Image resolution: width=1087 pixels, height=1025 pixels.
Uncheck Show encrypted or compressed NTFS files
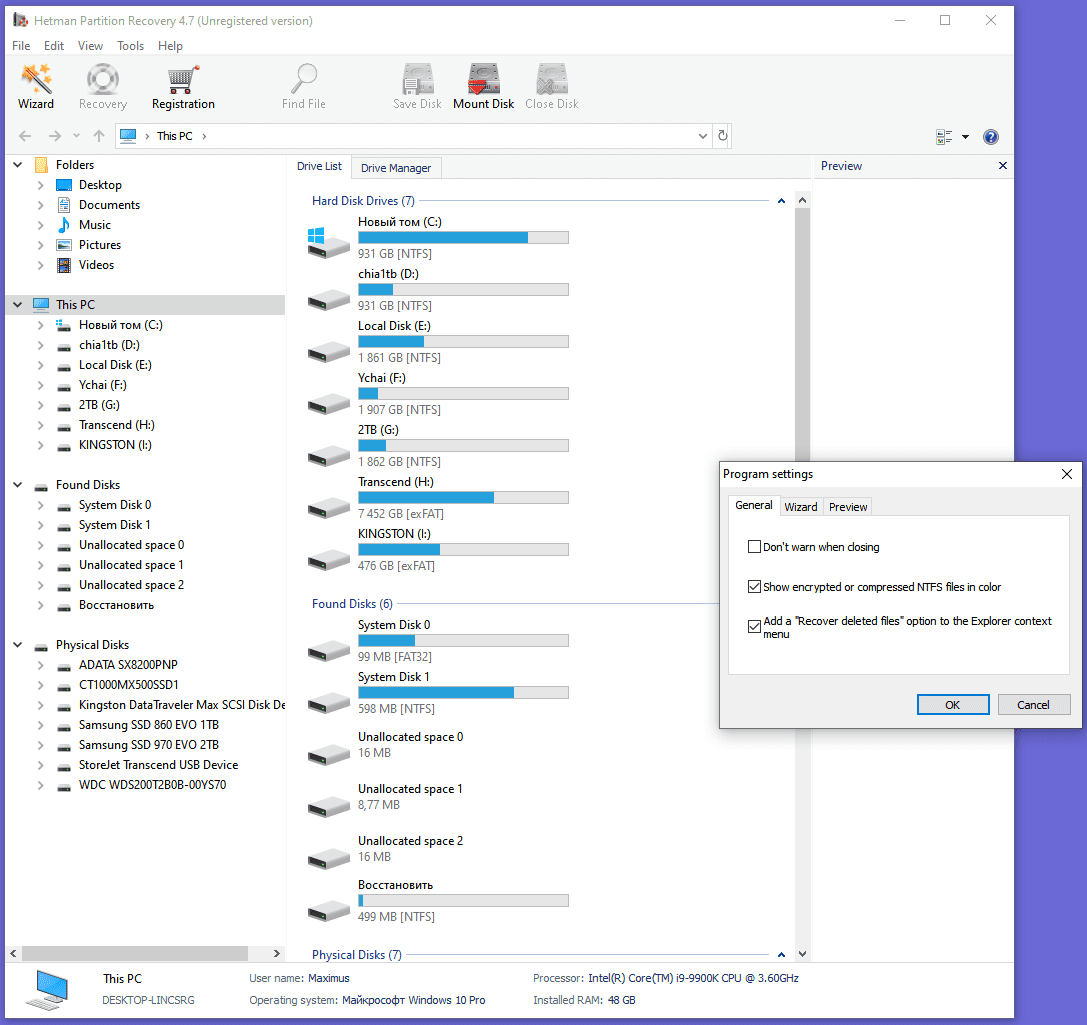pos(754,587)
